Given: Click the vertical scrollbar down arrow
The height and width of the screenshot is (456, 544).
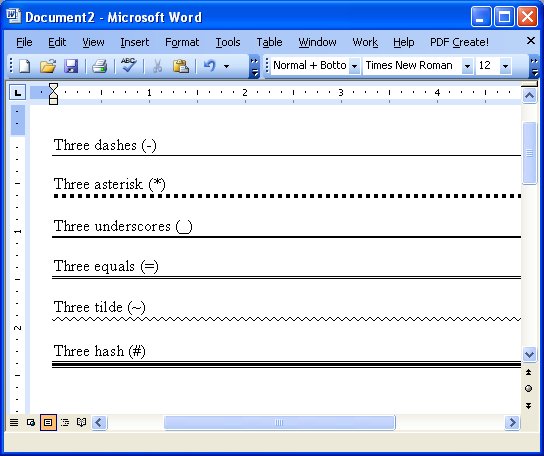Looking at the screenshot, I should 529,354.
